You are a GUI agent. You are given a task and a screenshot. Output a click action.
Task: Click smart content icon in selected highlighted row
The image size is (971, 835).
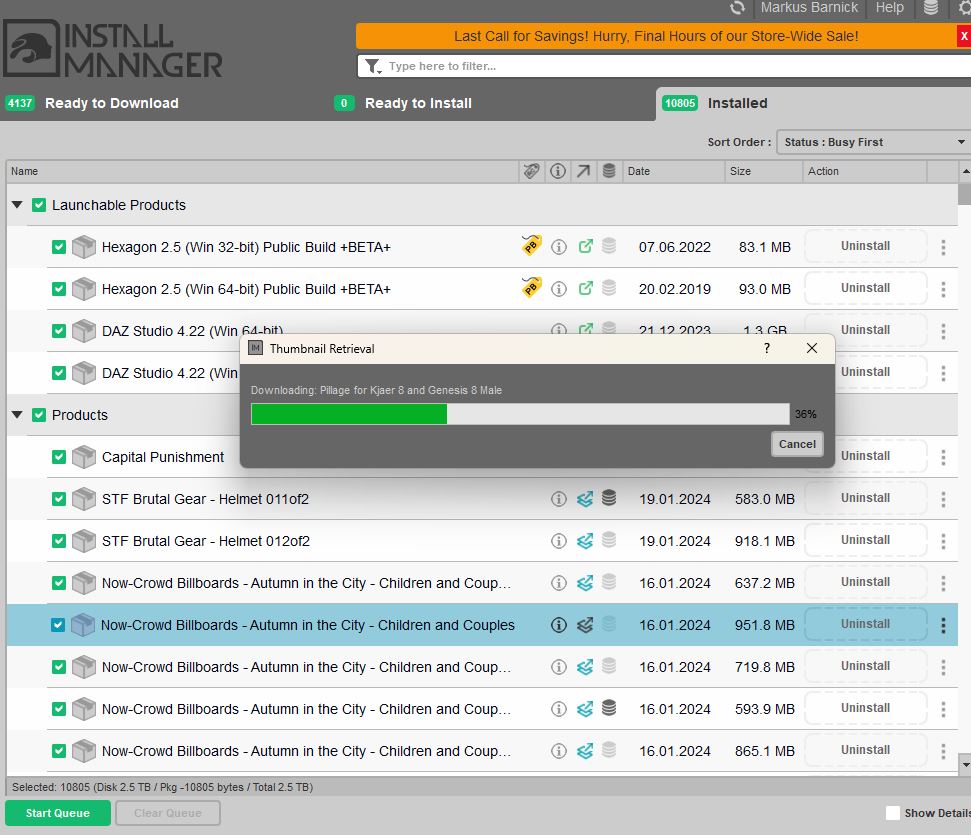coord(585,625)
